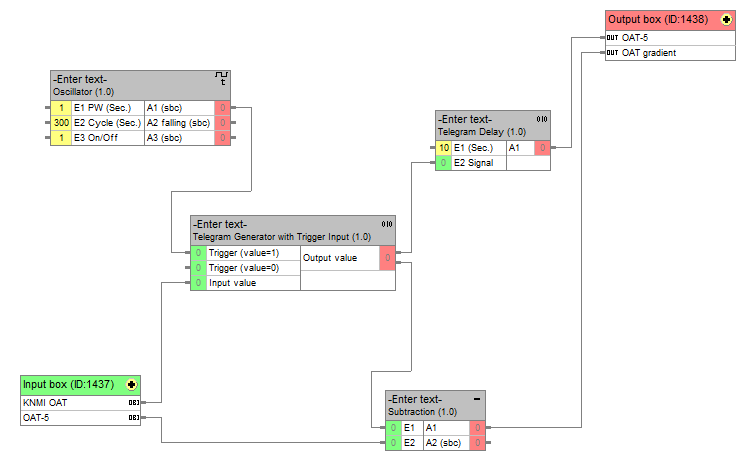The width and height of the screenshot is (750, 474).
Task: Click the A2 falling (sbc) output value
Action: coord(222,123)
